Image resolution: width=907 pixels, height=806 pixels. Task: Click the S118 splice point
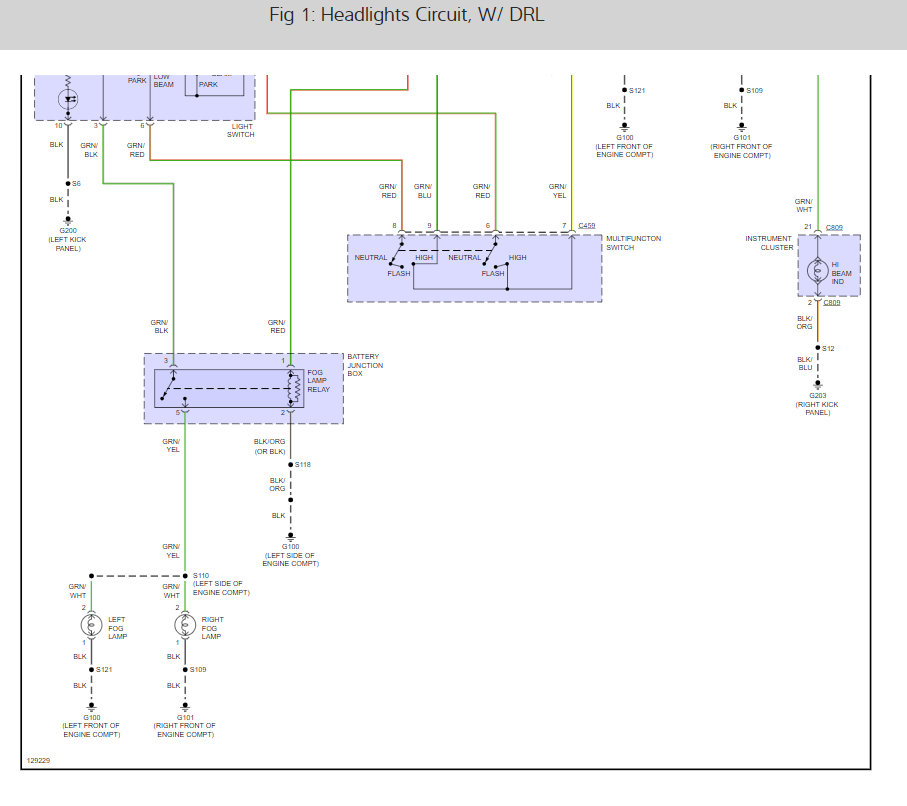tap(290, 465)
